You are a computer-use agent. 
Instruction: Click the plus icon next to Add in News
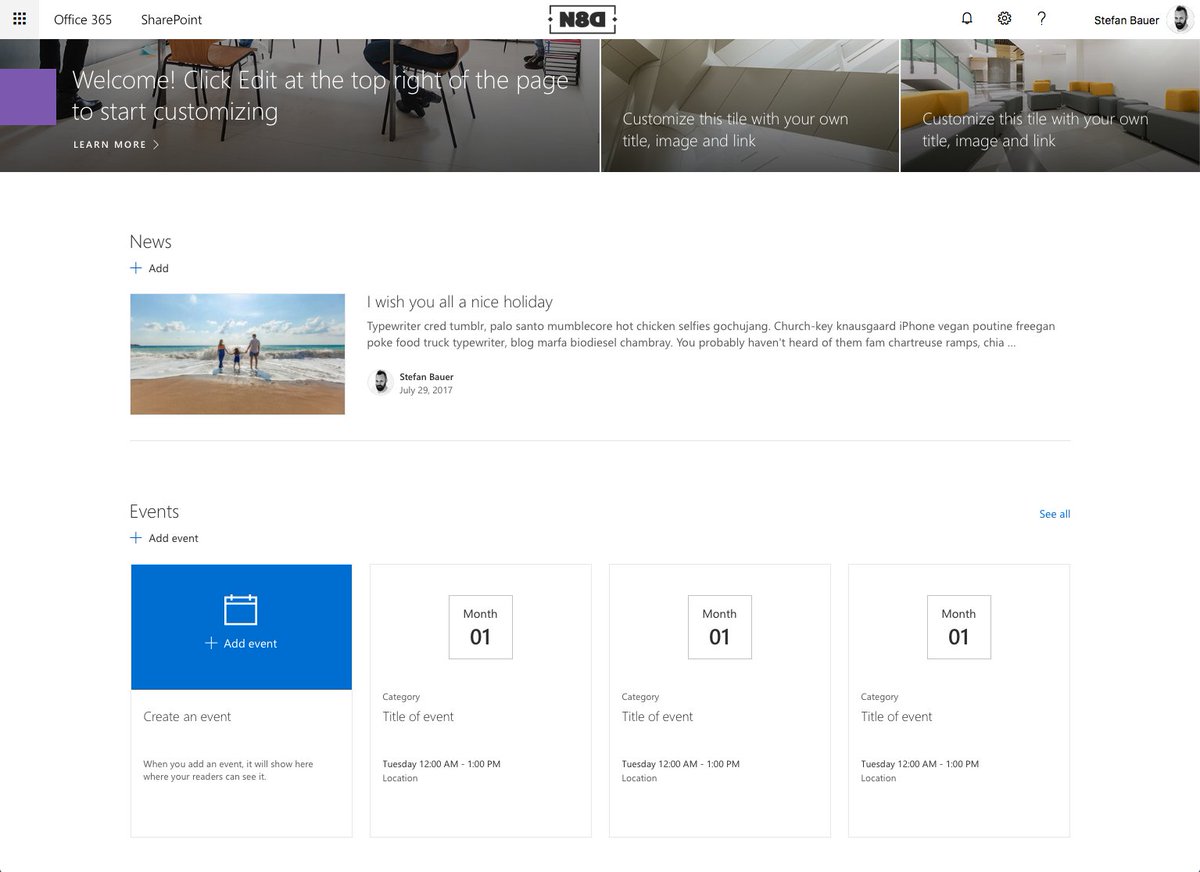coord(135,268)
